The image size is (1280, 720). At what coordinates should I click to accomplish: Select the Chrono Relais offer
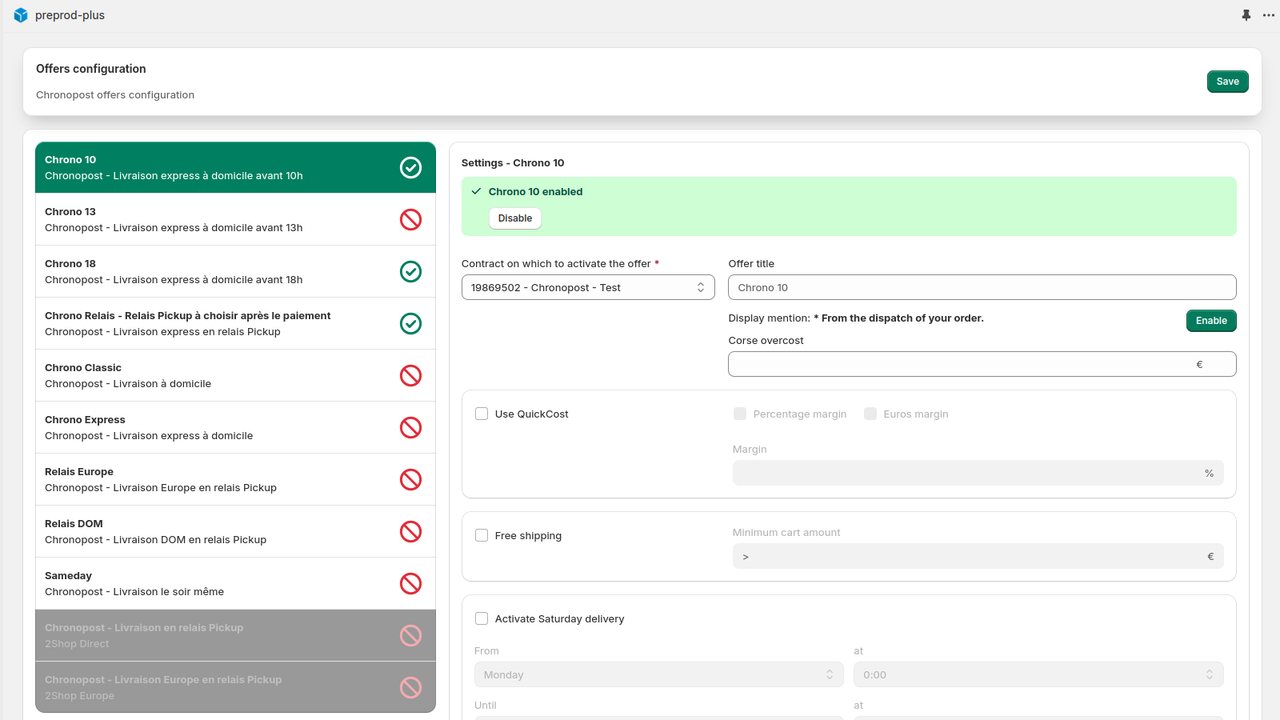point(235,324)
